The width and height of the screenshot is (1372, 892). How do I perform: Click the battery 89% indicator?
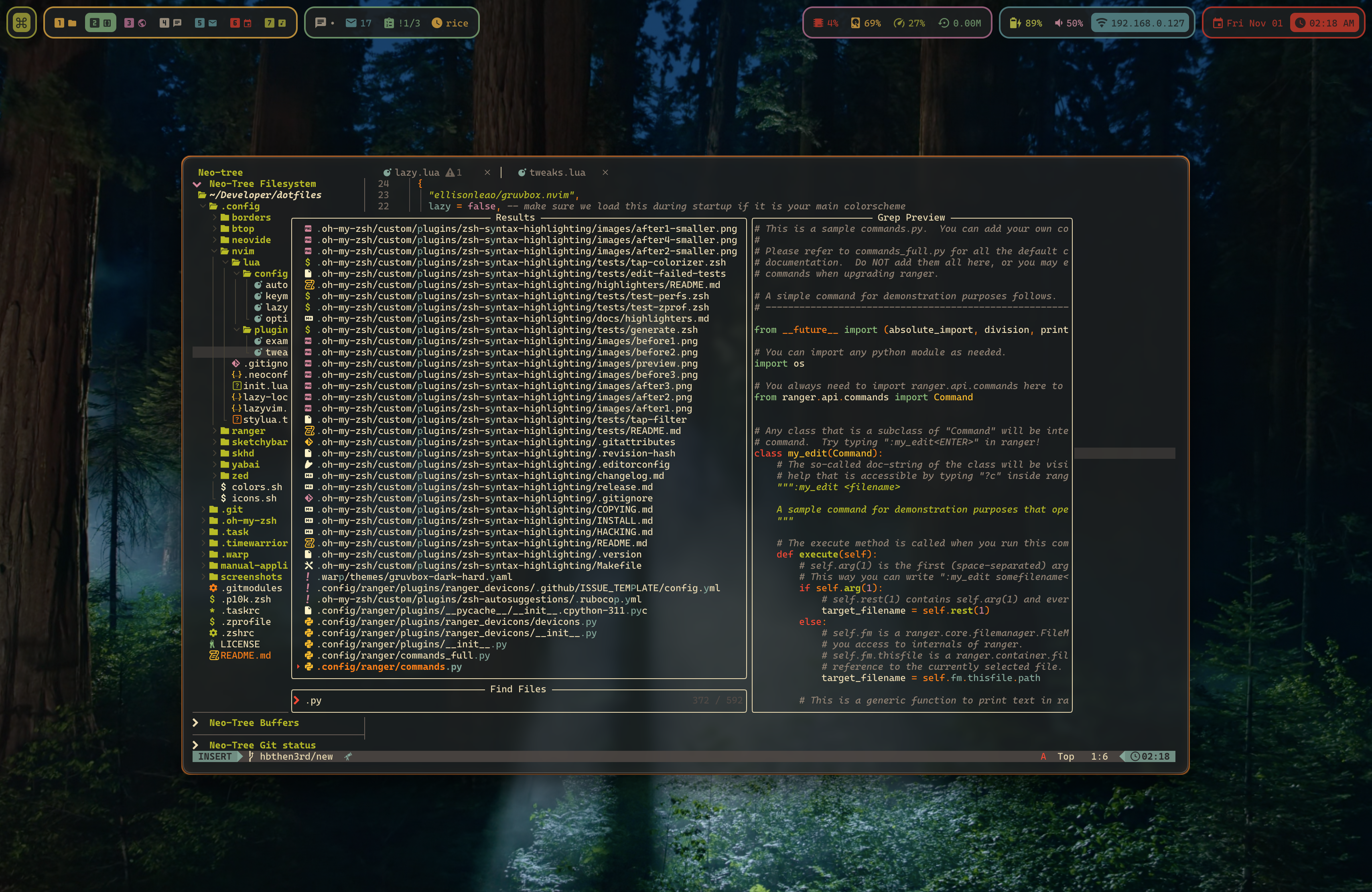1025,23
